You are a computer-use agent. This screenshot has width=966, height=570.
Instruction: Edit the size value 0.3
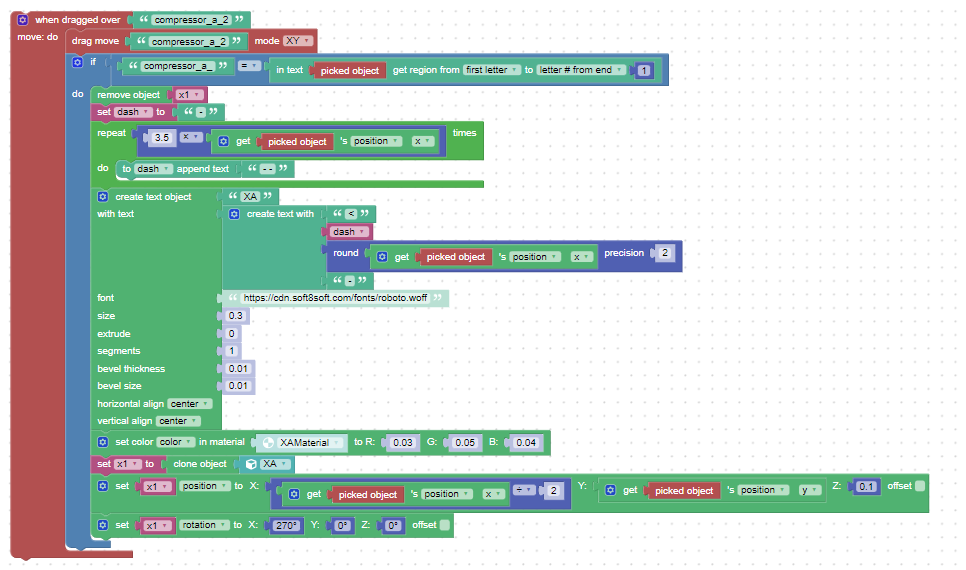pyautogui.click(x=235, y=316)
